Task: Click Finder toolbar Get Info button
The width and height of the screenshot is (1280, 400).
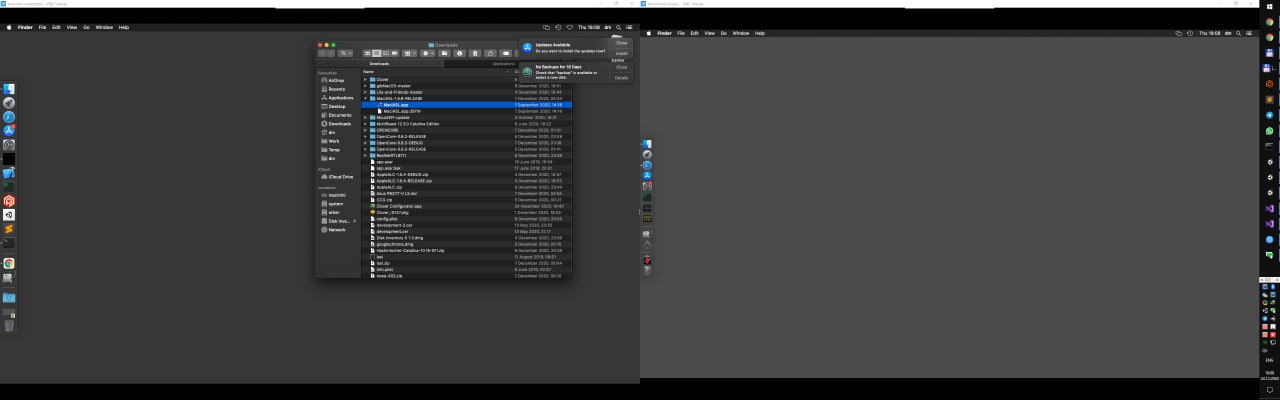Action: point(459,53)
